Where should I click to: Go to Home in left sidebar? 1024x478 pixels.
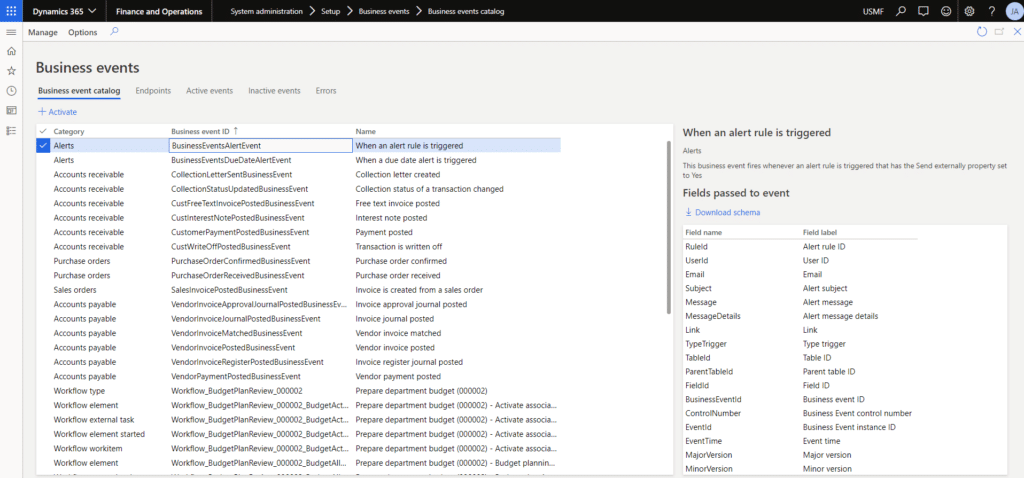tap(10, 51)
